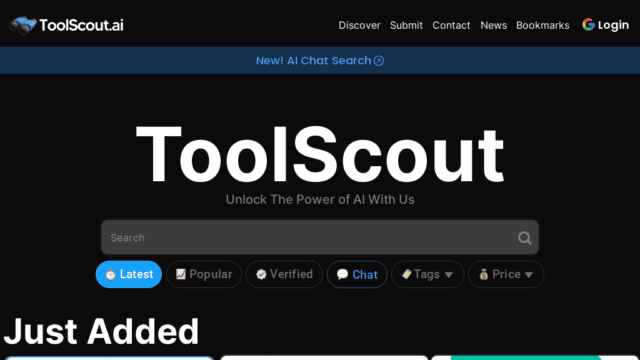Focus the Search input field
The height and width of the screenshot is (360, 640).
click(320, 237)
